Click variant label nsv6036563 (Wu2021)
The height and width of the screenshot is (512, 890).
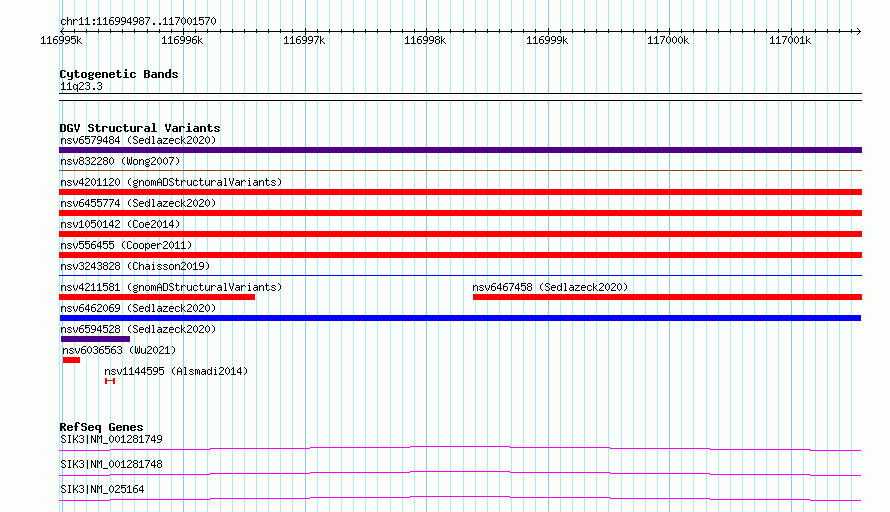(x=119, y=350)
